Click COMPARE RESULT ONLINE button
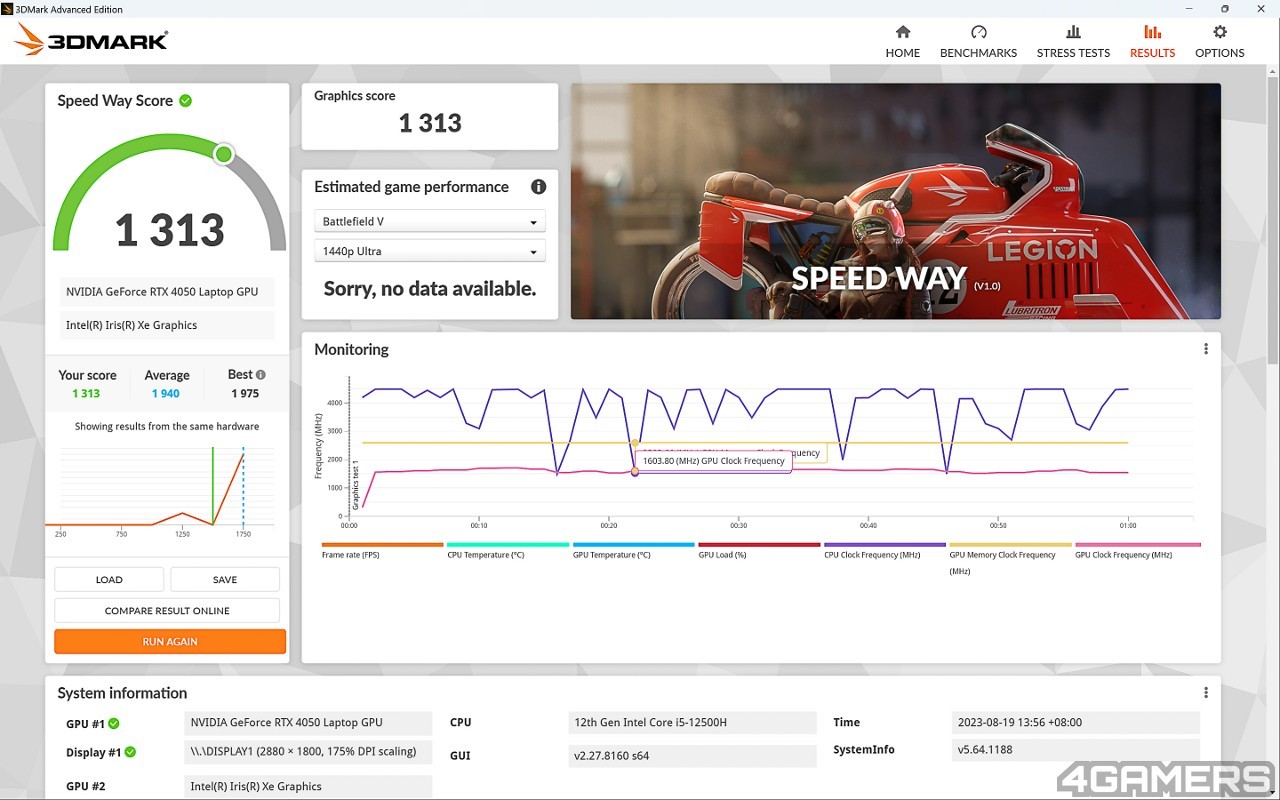 [x=167, y=610]
